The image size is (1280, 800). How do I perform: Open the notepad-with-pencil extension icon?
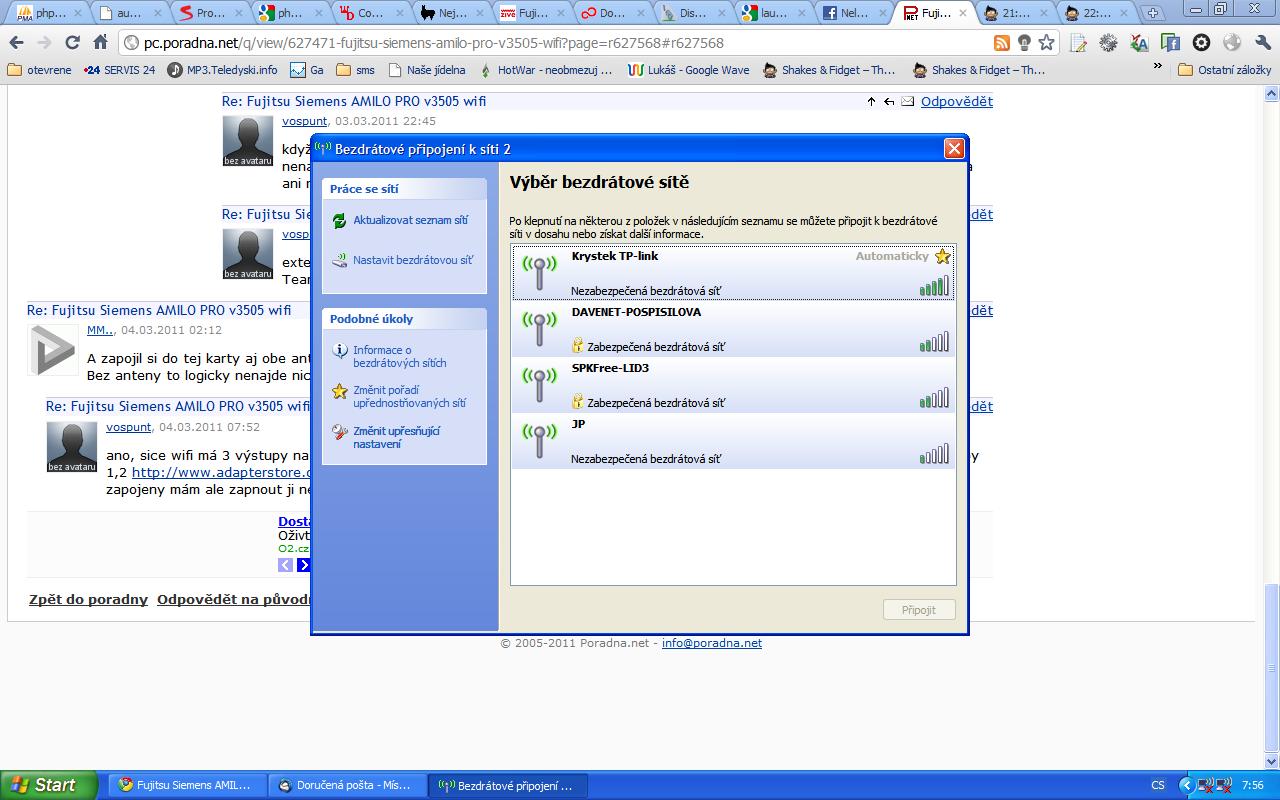[x=1078, y=43]
